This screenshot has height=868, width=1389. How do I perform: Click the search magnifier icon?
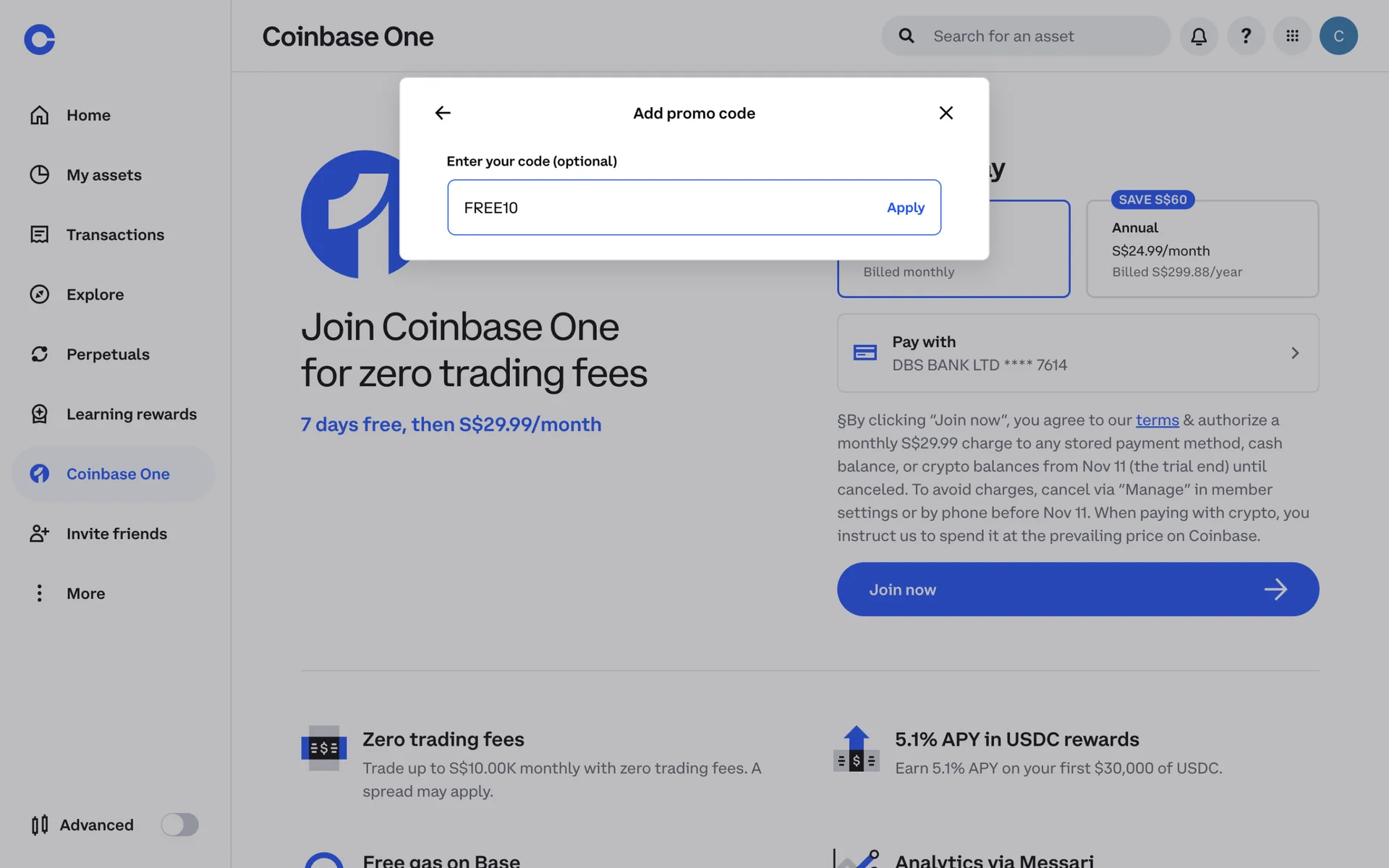[906, 36]
